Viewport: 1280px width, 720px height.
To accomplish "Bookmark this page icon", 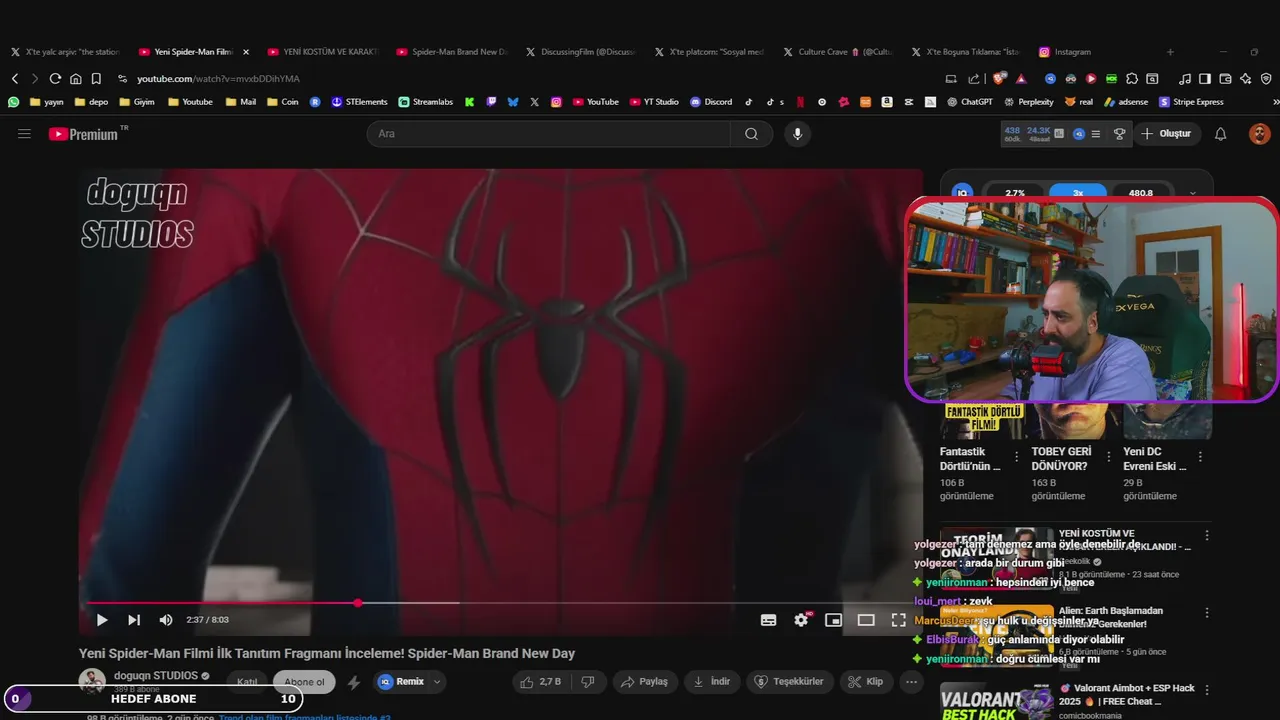I will (x=96, y=78).
